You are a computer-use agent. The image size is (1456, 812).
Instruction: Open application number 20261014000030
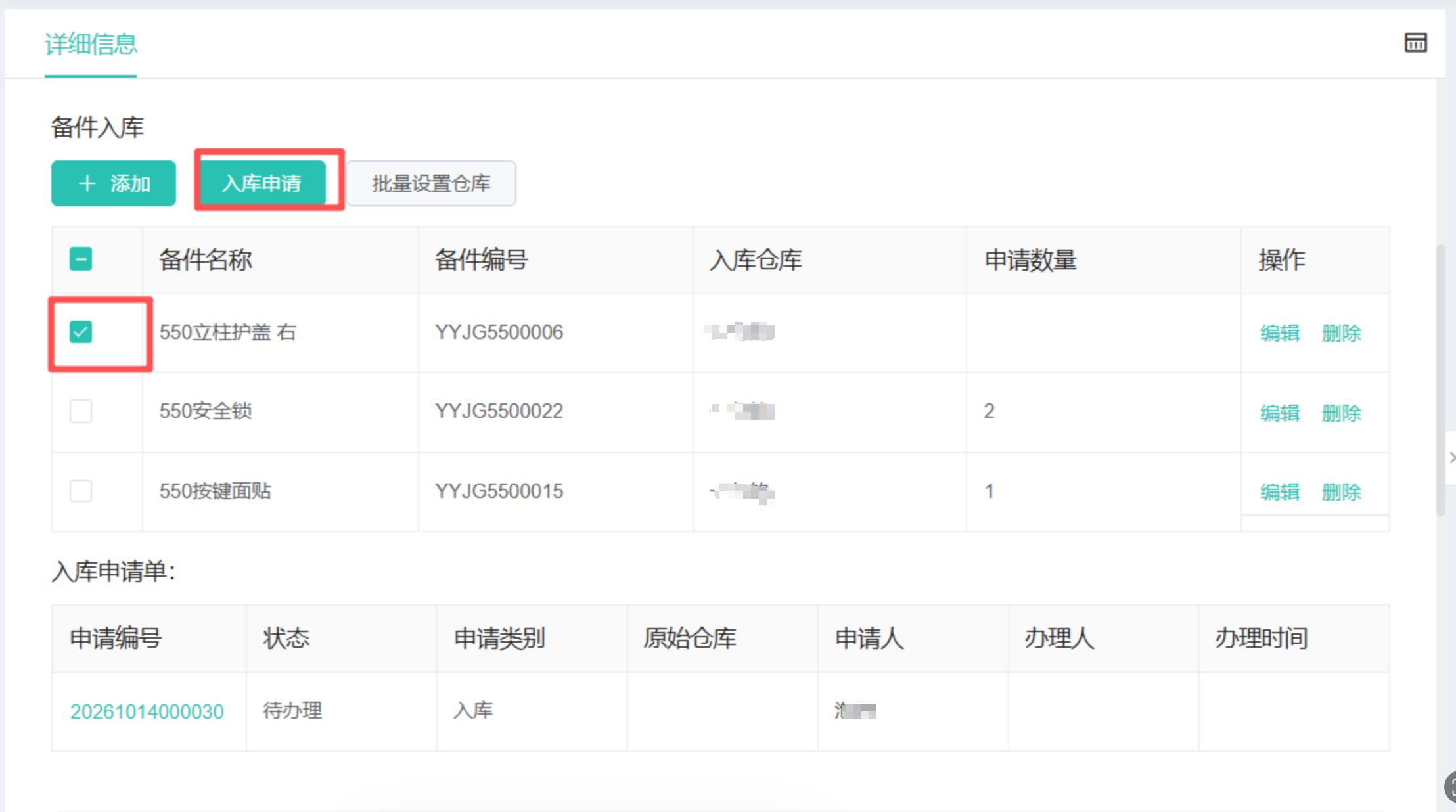pyautogui.click(x=147, y=711)
